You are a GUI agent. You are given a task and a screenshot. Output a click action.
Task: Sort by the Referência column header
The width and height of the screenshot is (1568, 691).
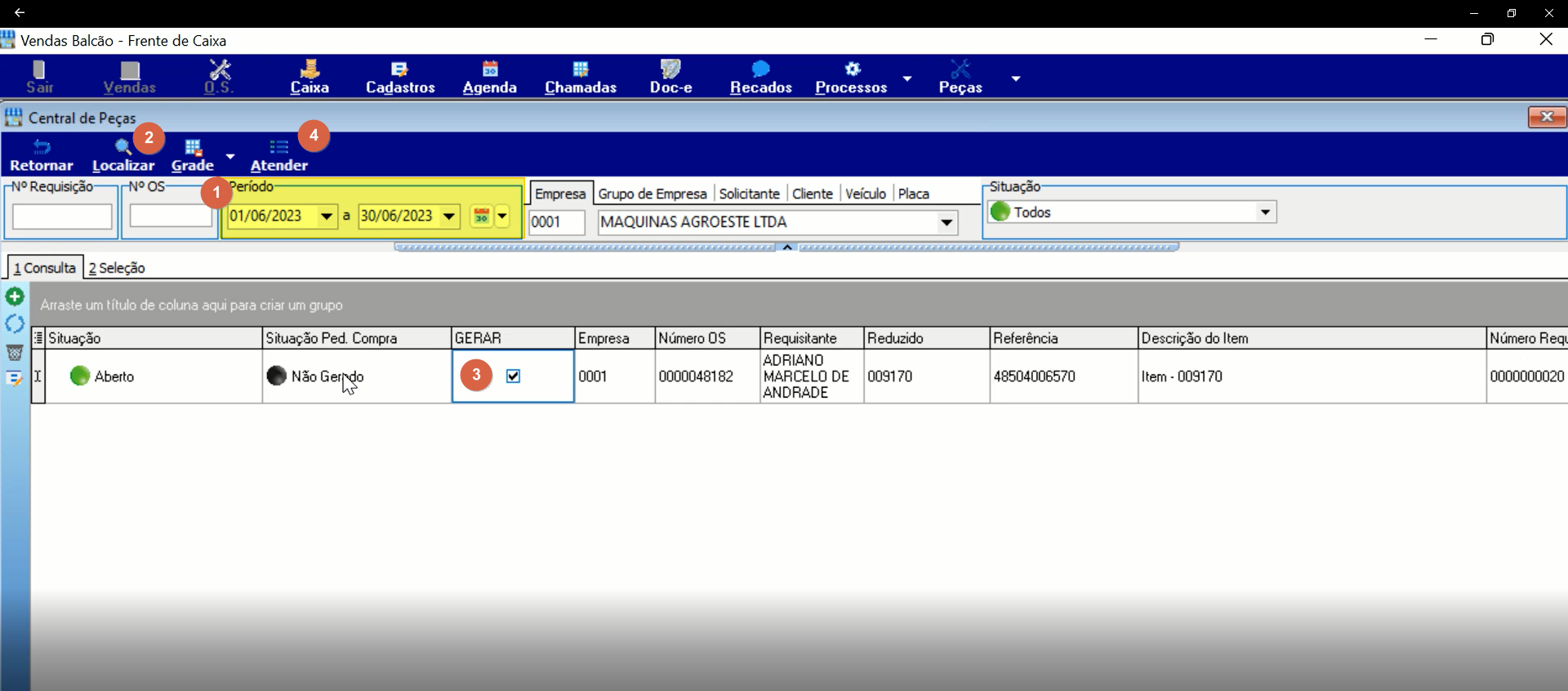(x=1063, y=338)
